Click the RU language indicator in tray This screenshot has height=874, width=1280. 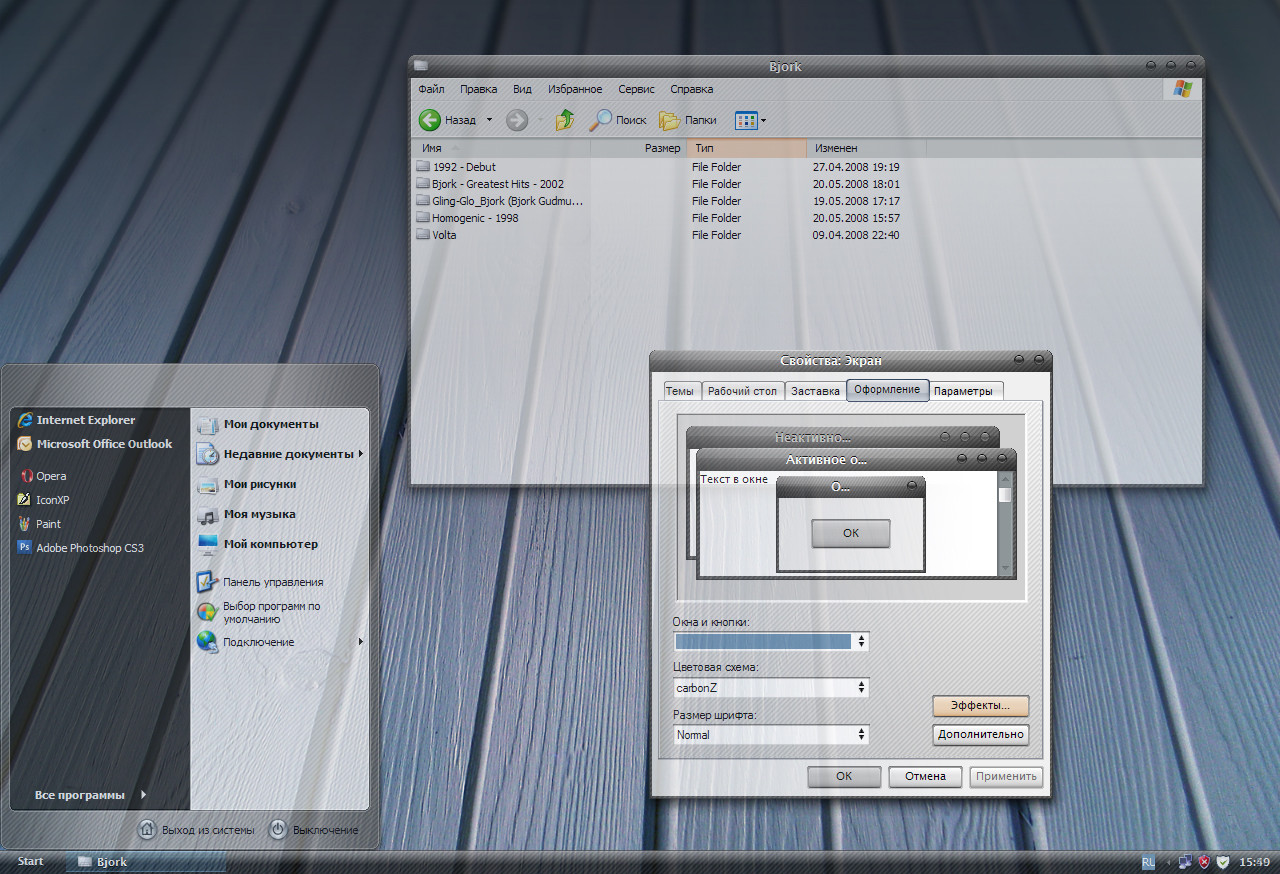click(x=1148, y=861)
